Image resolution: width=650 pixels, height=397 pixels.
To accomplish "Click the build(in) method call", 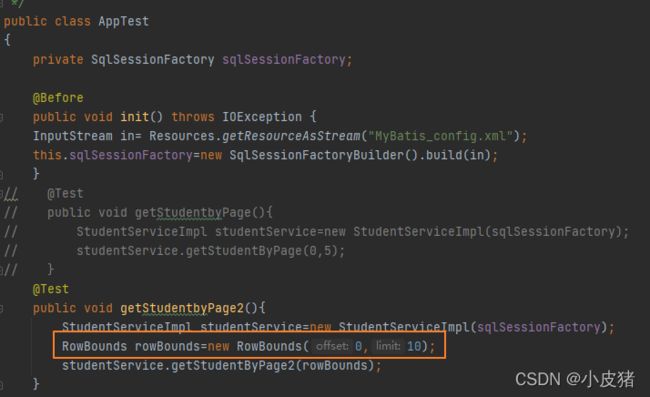I will tap(458, 155).
